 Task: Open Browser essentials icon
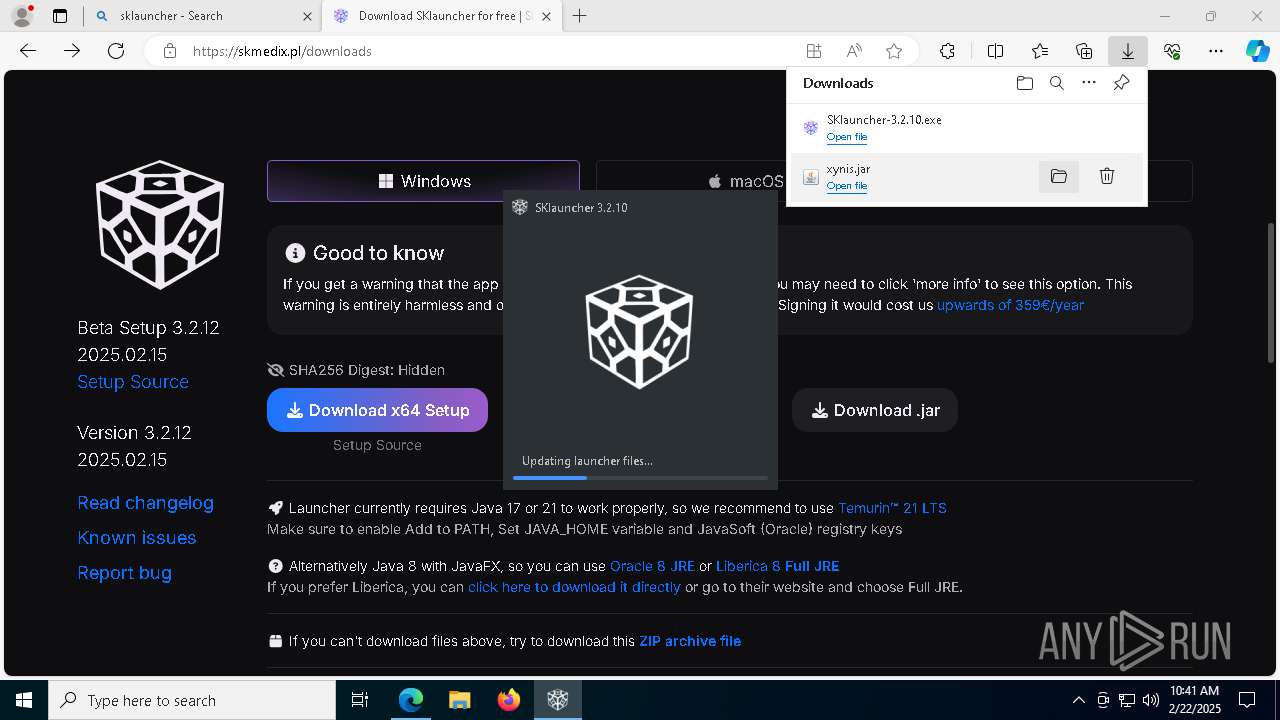[x=1172, y=51]
